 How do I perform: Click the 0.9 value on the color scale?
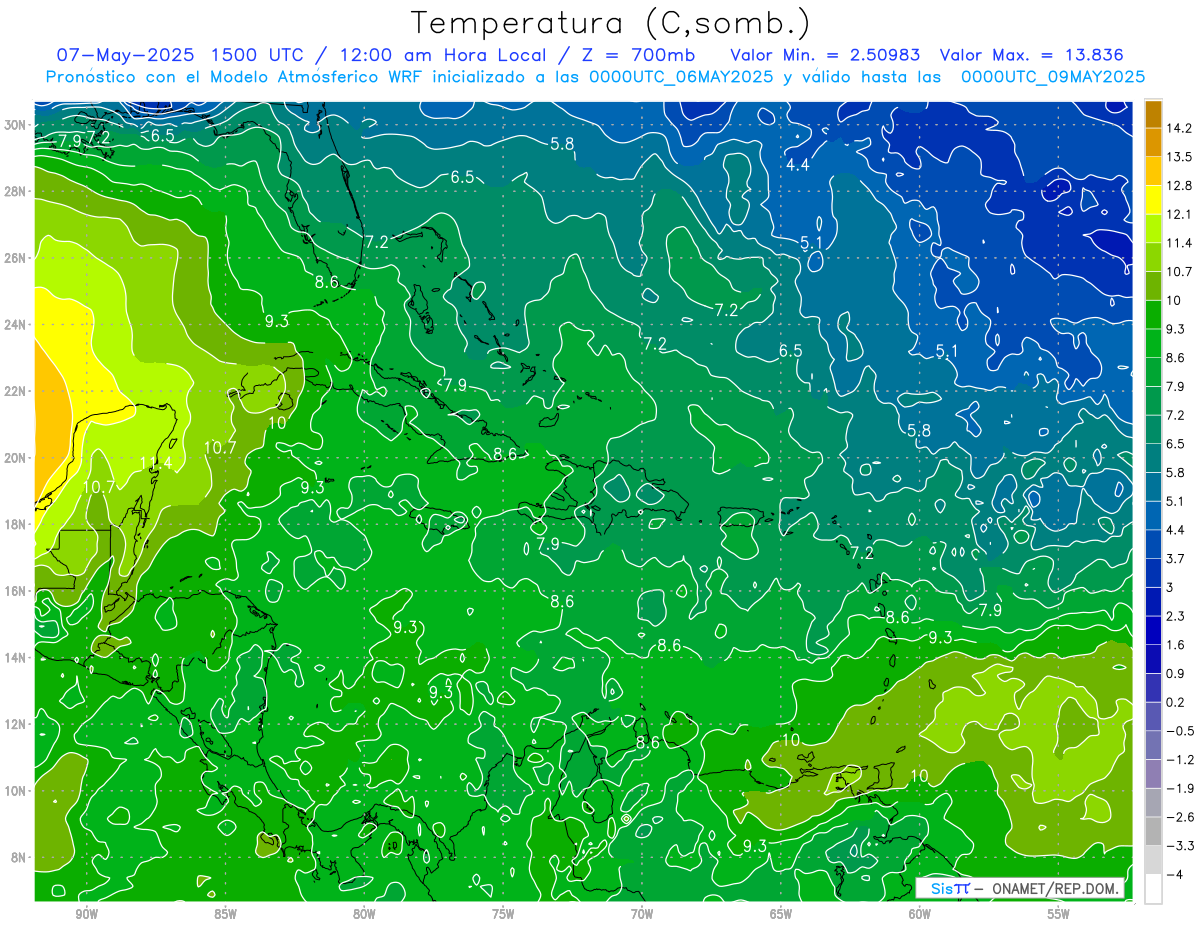pos(1177,673)
